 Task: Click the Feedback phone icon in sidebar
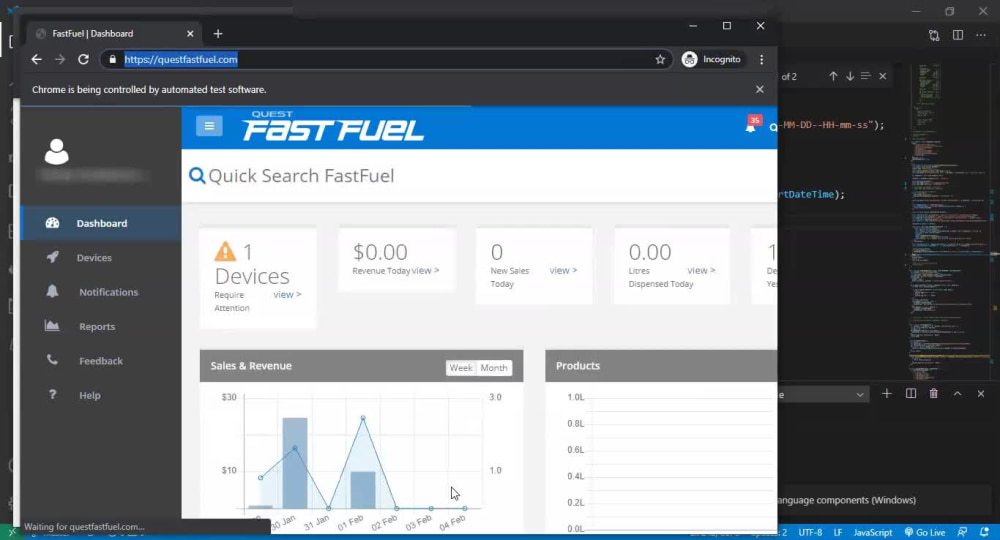point(52,360)
